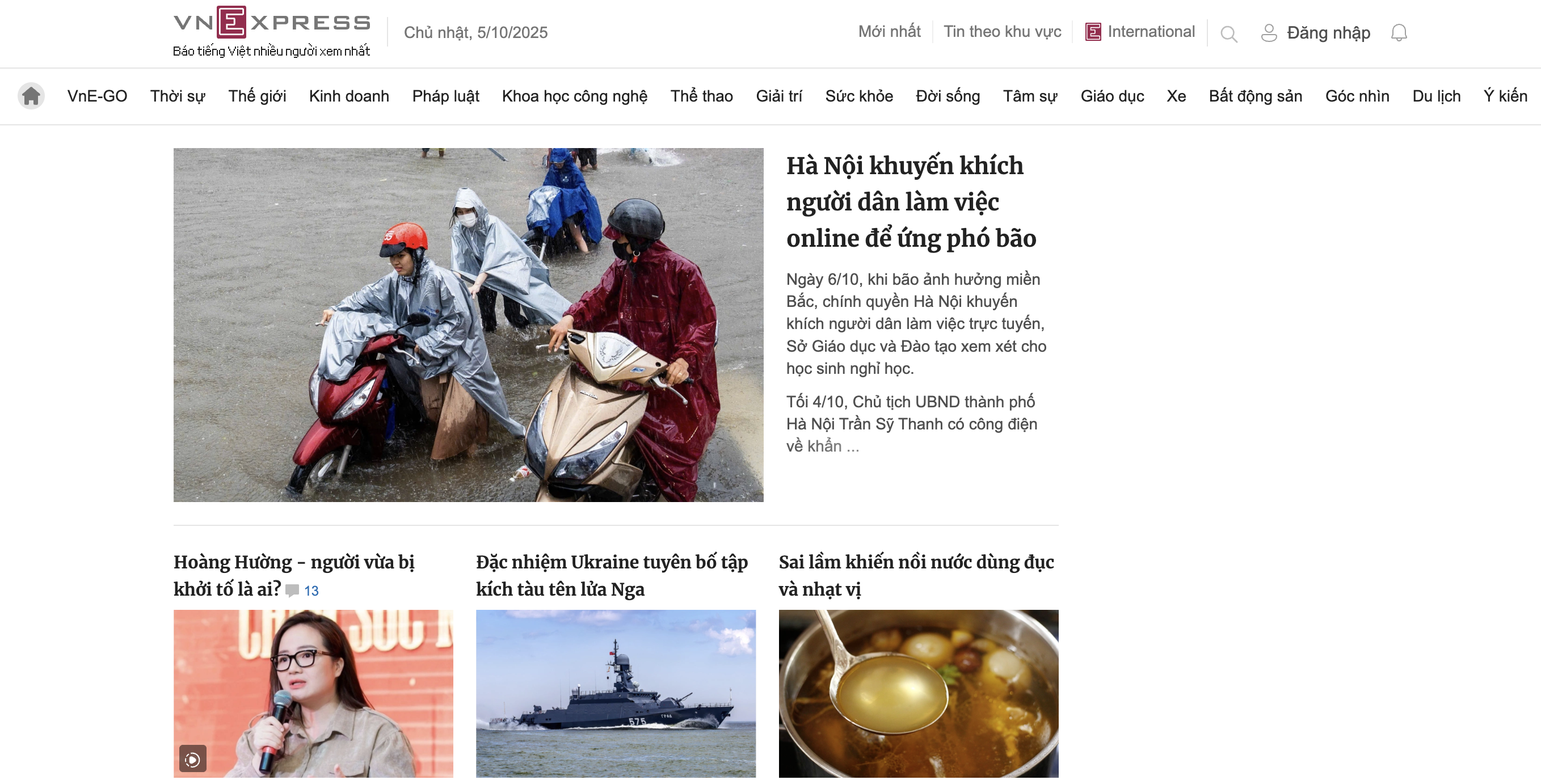Open VnE-GO from navigation bar
1541x784 pixels.
coord(97,96)
